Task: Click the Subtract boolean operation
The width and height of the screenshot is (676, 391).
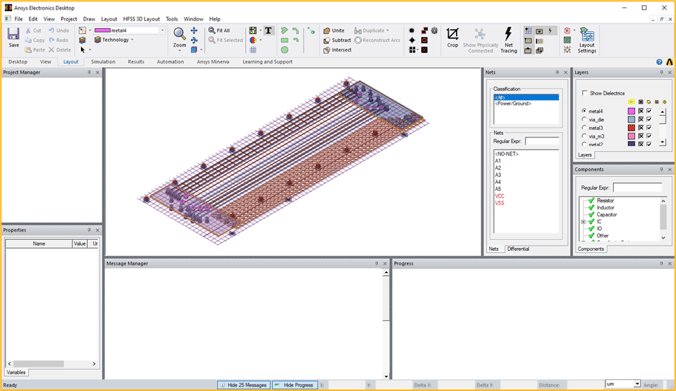Action: click(337, 40)
